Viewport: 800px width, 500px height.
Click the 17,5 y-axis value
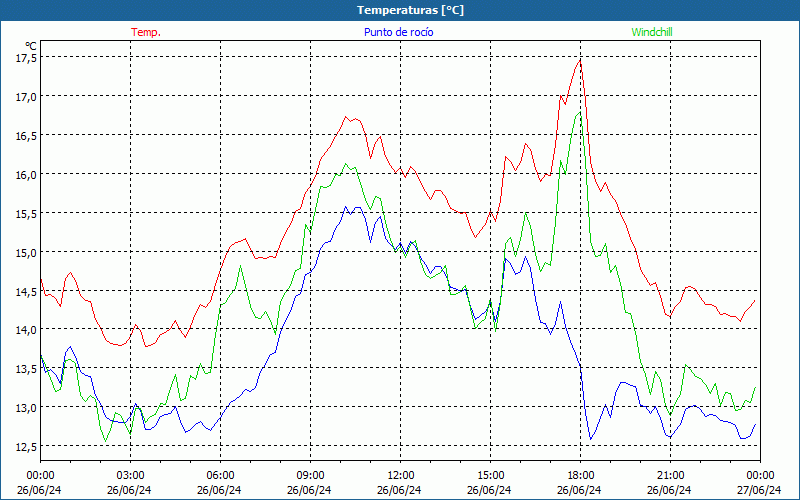pos(26,58)
